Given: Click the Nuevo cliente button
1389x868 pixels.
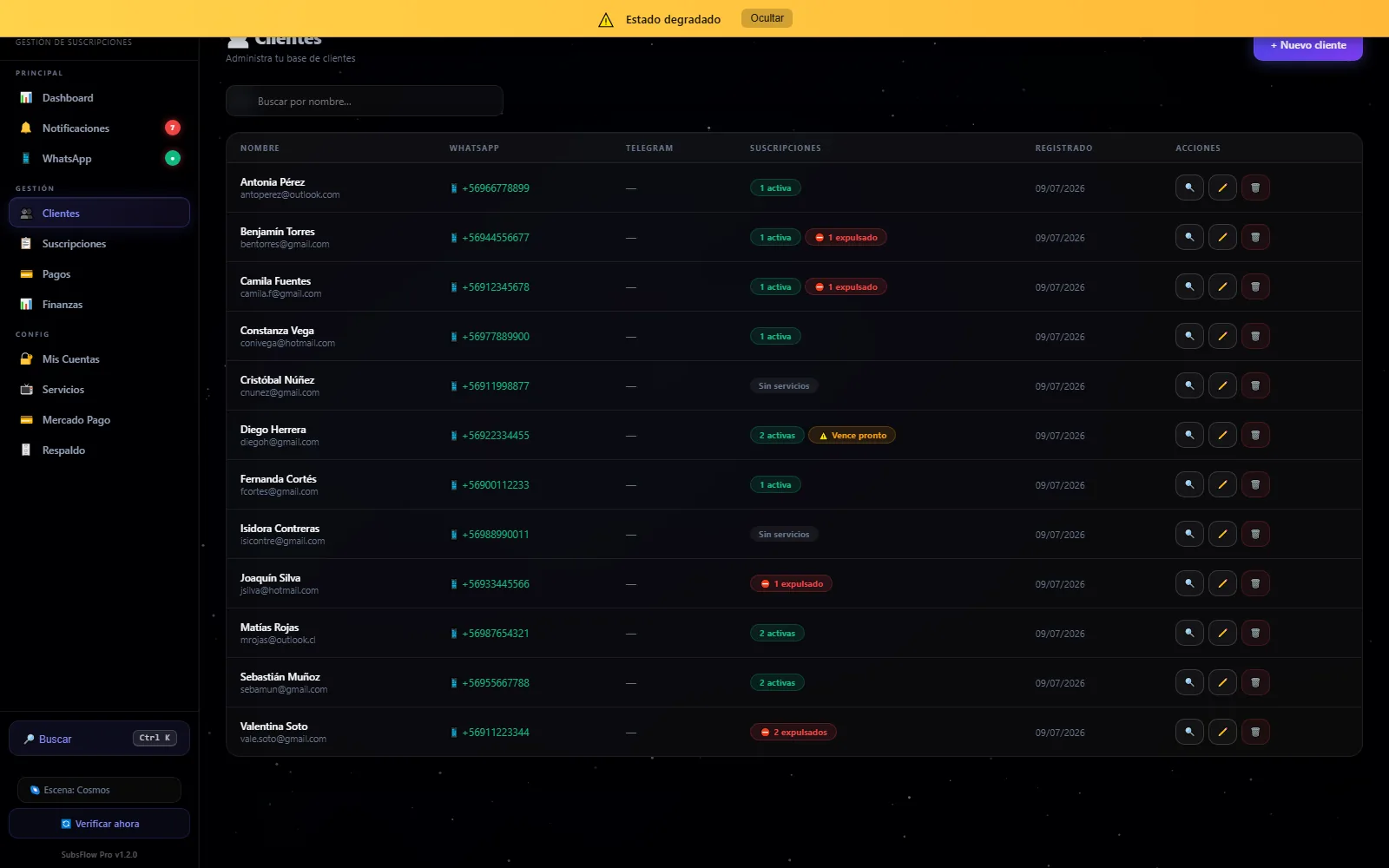Looking at the screenshot, I should tap(1307, 45).
